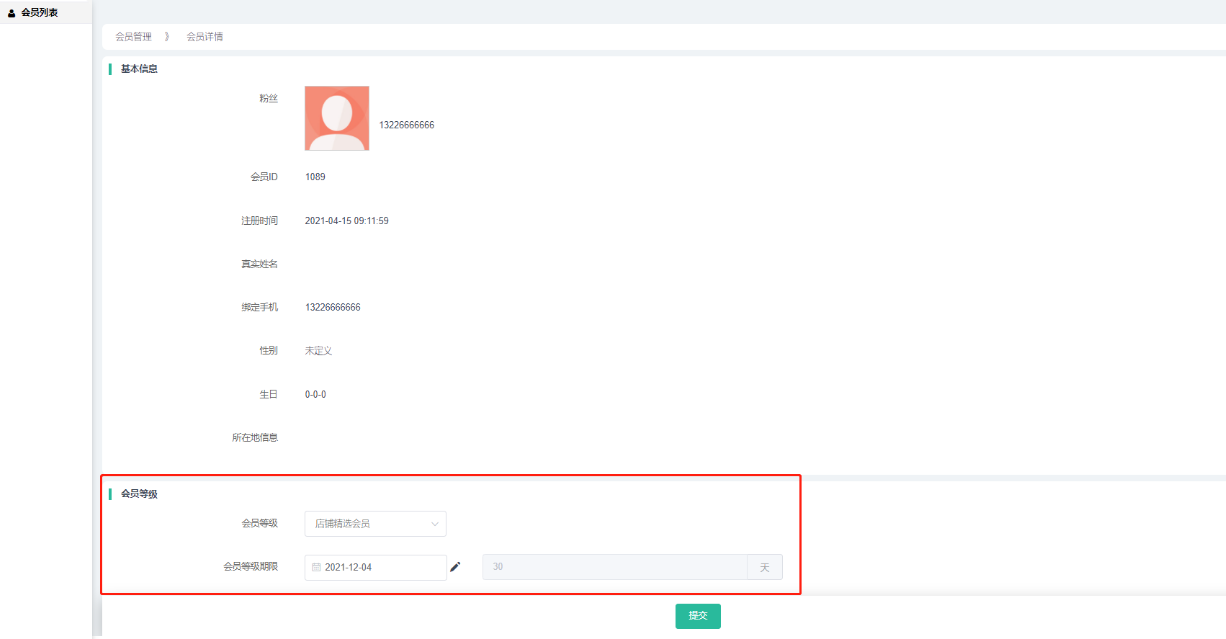Go to the 会员管理 breadcrumb
Viewport: 1226px width, 639px height.
pyautogui.click(x=133, y=37)
